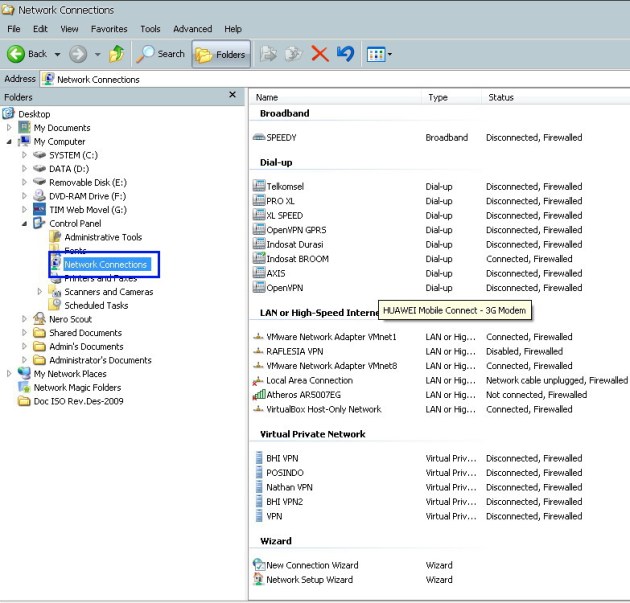Image resolution: width=630 pixels, height=603 pixels.
Task: Open the Forward history dropdown arrow
Action: point(98,54)
